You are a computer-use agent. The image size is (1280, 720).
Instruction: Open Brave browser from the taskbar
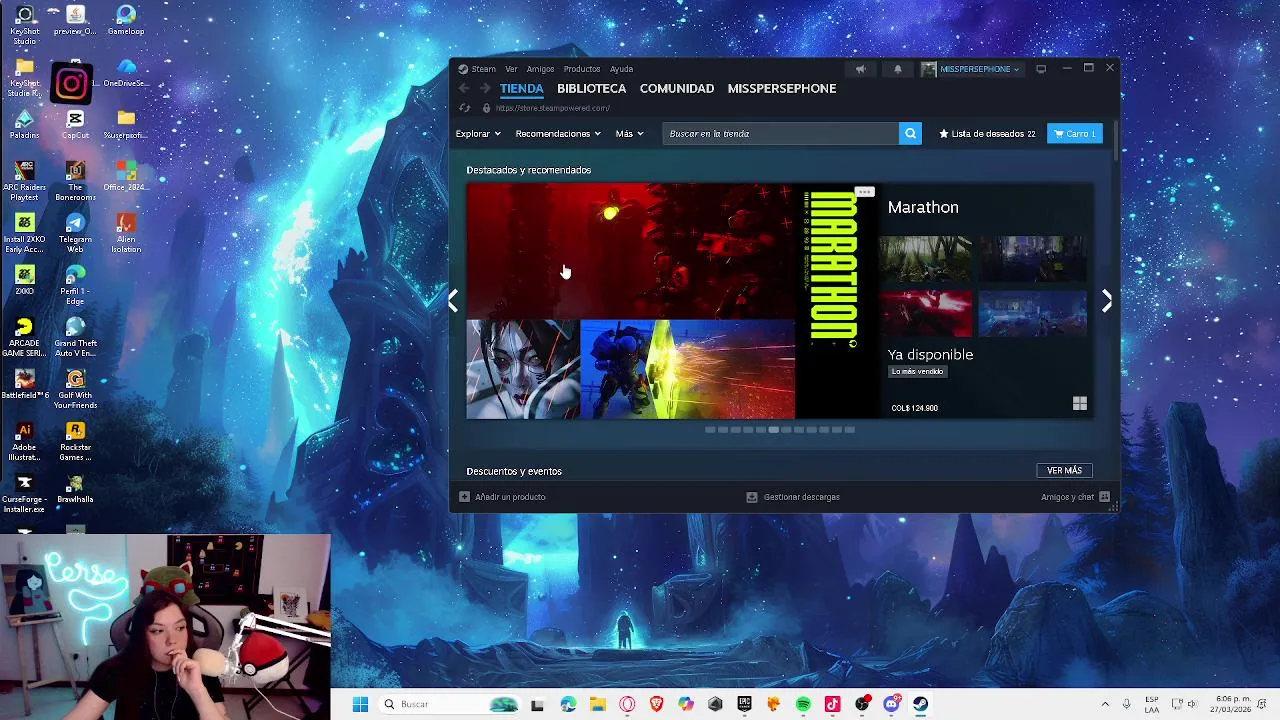[656, 704]
